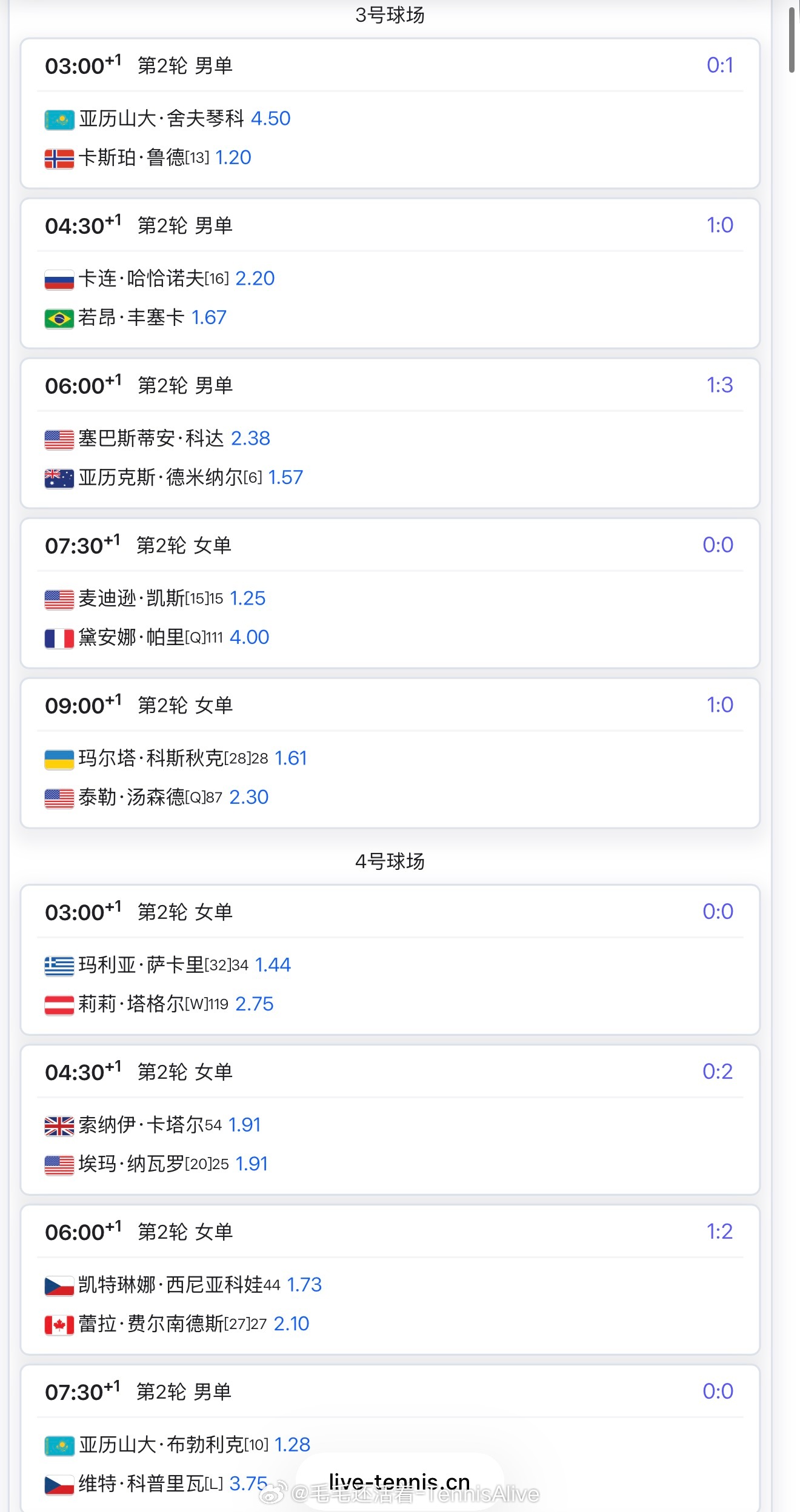Click the live-tennis.cn overlay label
The height and width of the screenshot is (1512, 800).
399,1482
